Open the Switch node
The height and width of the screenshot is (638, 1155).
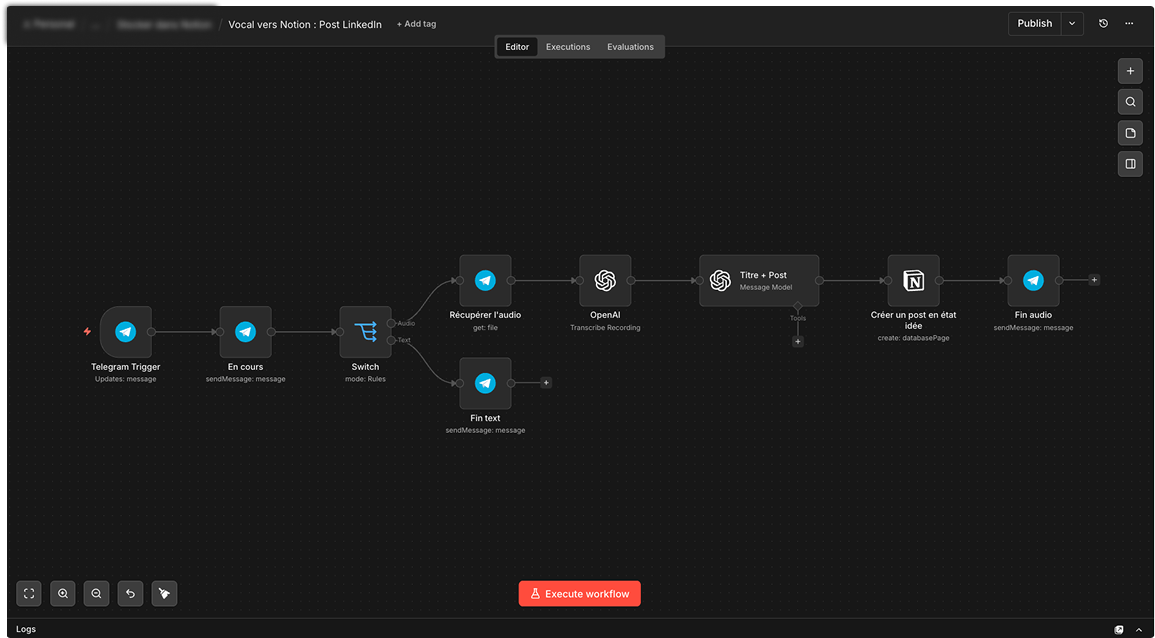[x=365, y=332]
